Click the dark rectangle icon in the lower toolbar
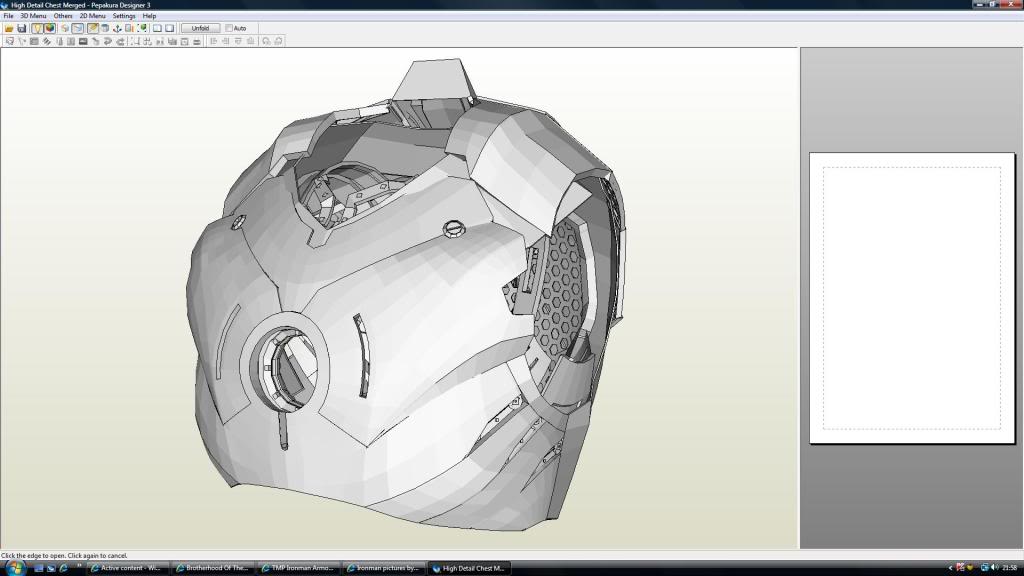The height and width of the screenshot is (576, 1024). point(83,41)
